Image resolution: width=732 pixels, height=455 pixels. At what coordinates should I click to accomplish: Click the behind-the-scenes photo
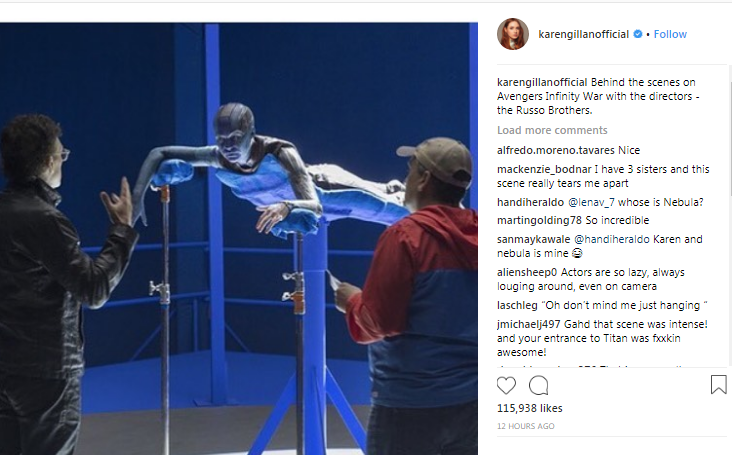[239, 238]
